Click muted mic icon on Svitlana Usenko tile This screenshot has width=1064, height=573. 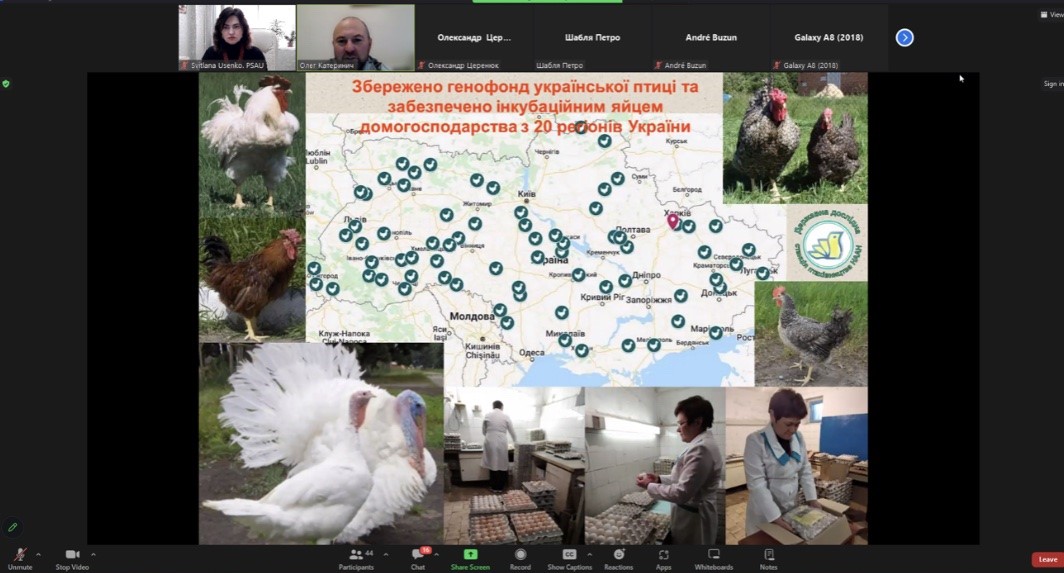184,65
